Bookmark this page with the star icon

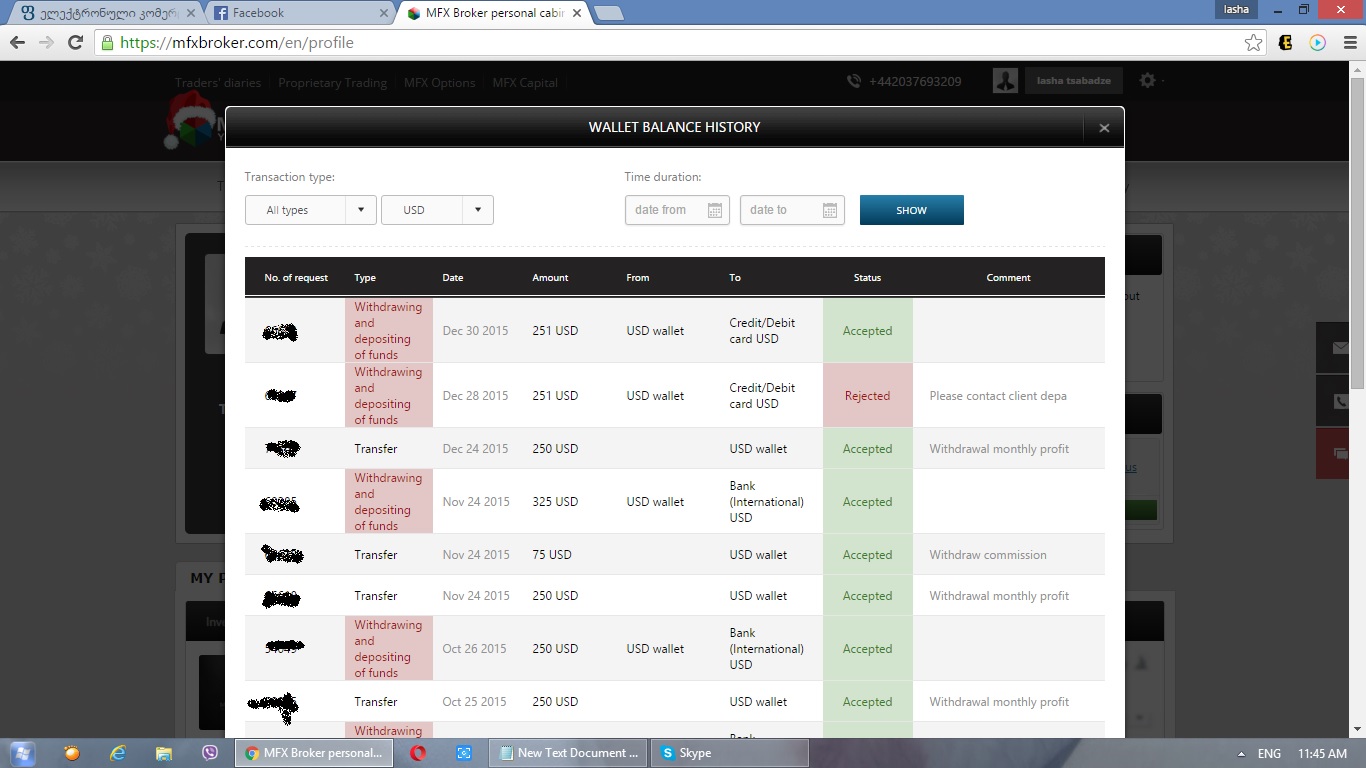1253,43
